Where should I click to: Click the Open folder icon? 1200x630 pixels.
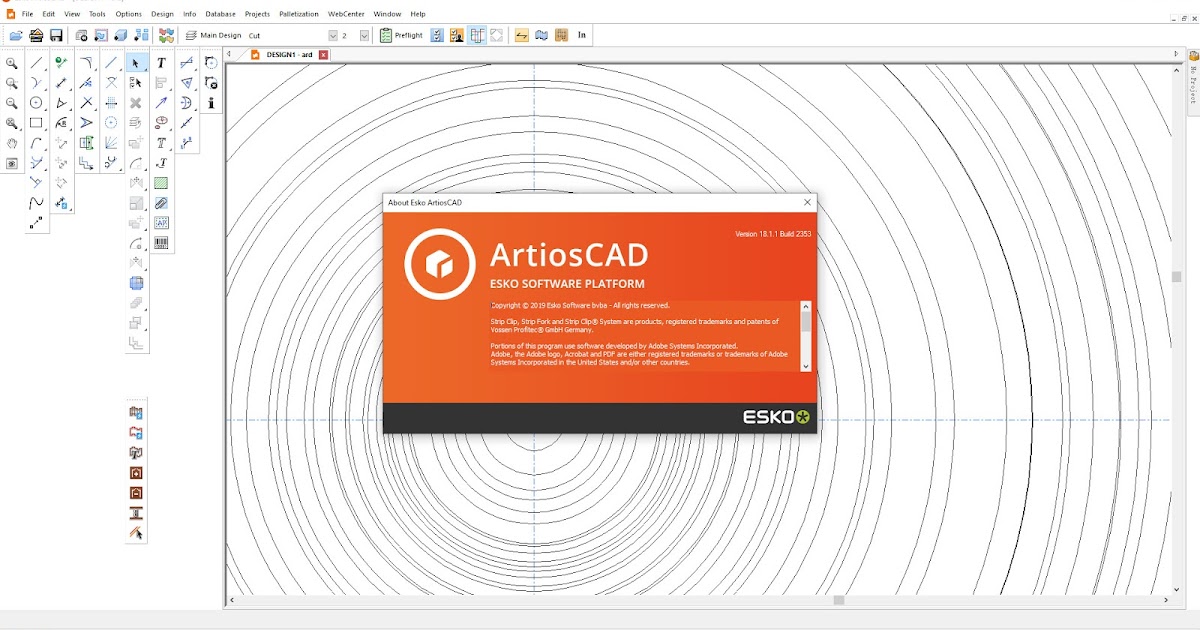pos(16,35)
